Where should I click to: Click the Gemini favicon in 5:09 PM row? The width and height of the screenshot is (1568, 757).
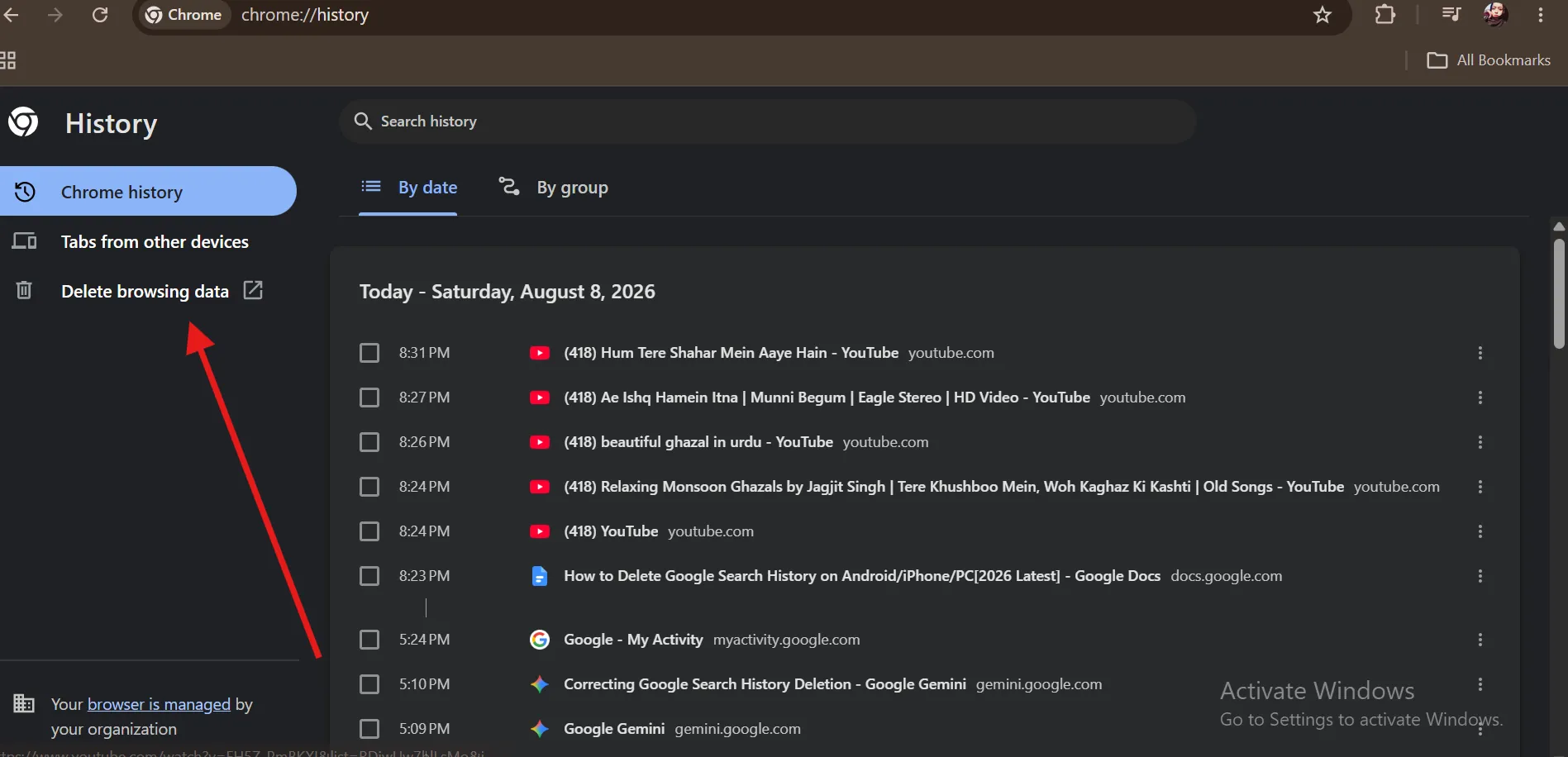[x=540, y=729]
